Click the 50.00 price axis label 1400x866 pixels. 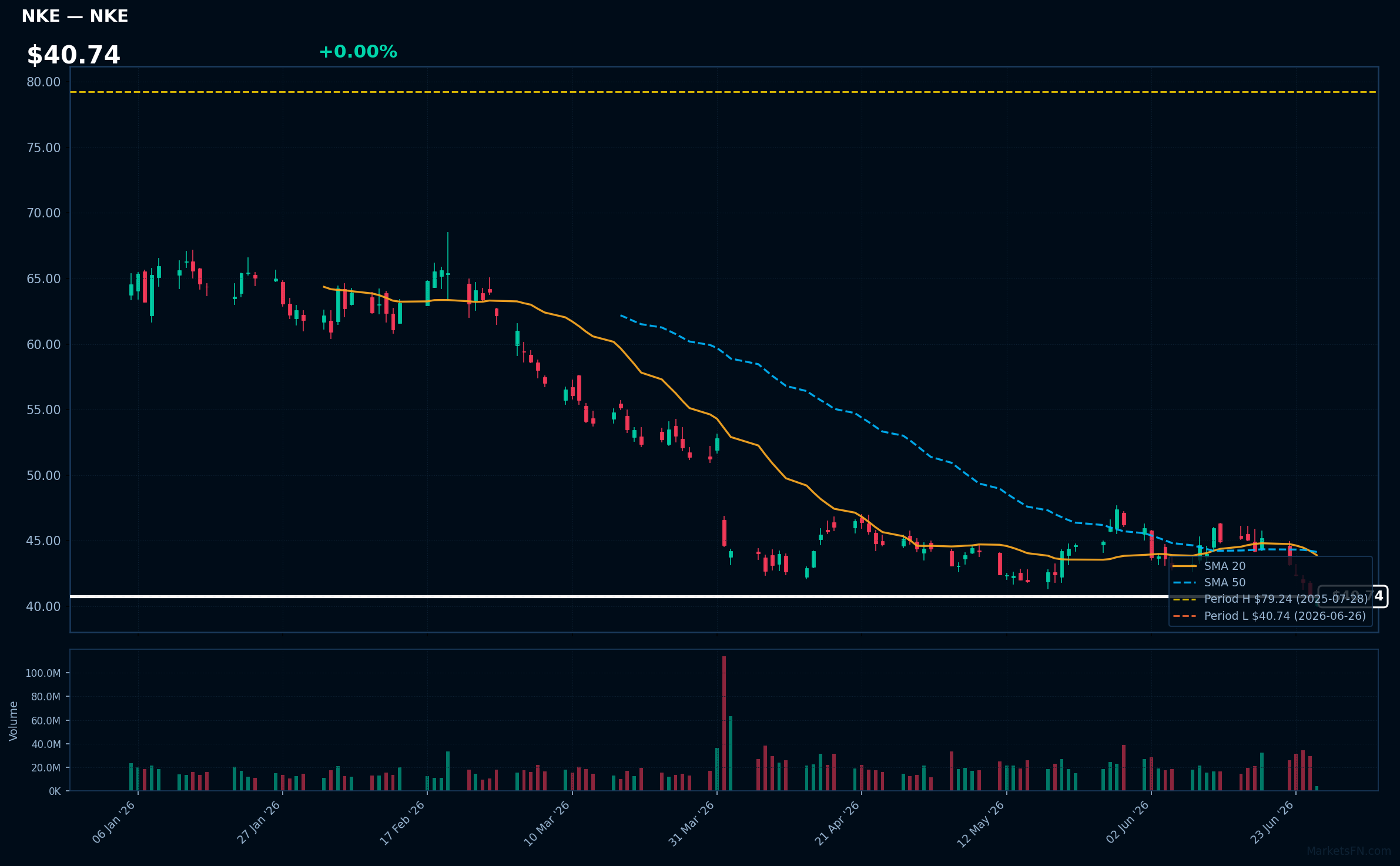43,475
